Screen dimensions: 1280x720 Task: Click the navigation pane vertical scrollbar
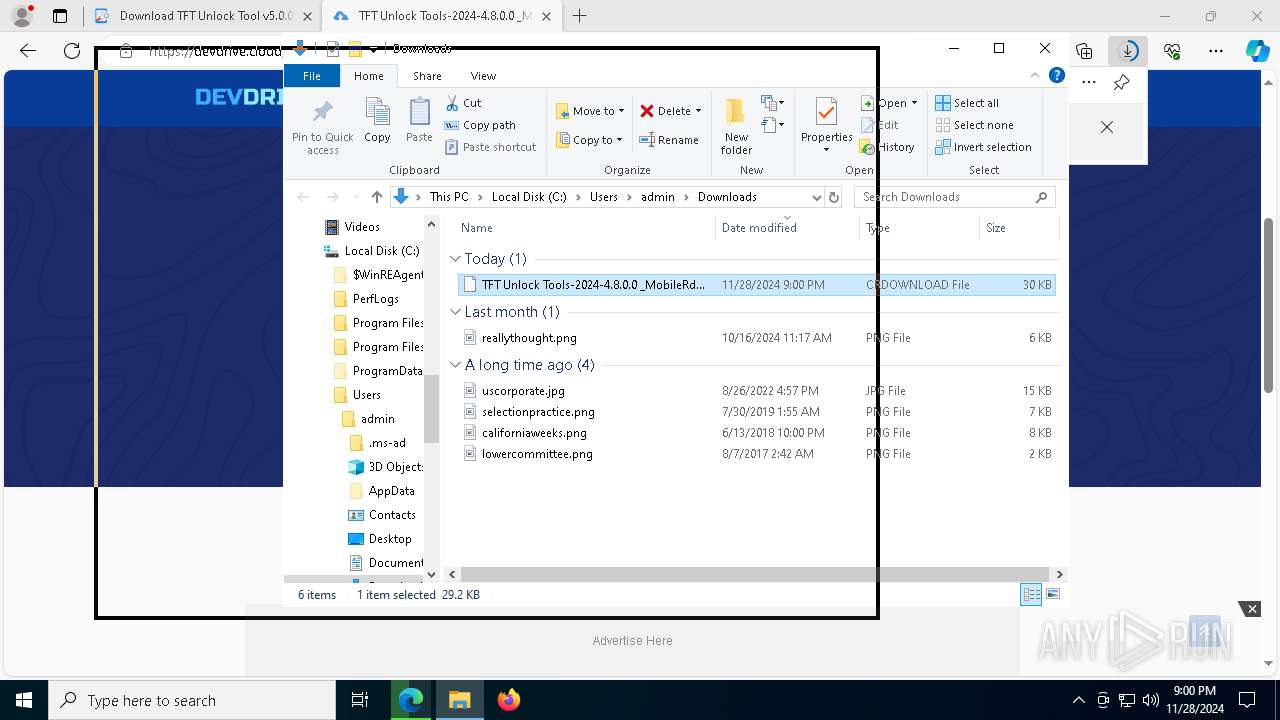point(431,408)
